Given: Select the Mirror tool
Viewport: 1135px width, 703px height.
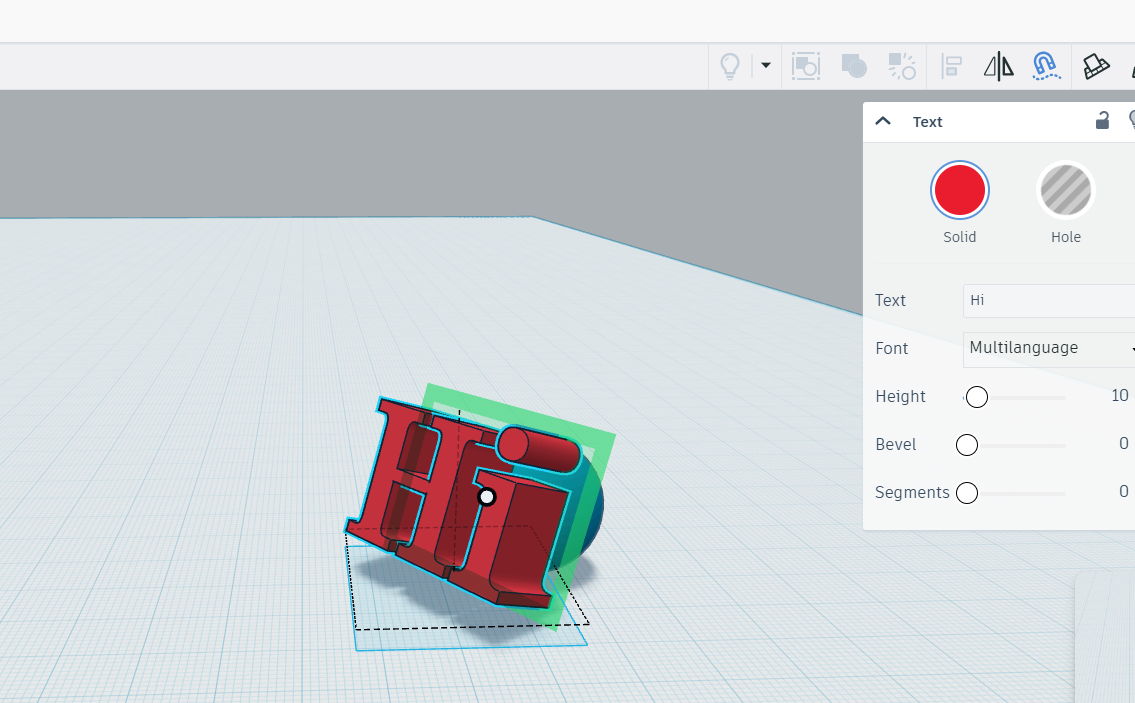Looking at the screenshot, I should point(998,66).
